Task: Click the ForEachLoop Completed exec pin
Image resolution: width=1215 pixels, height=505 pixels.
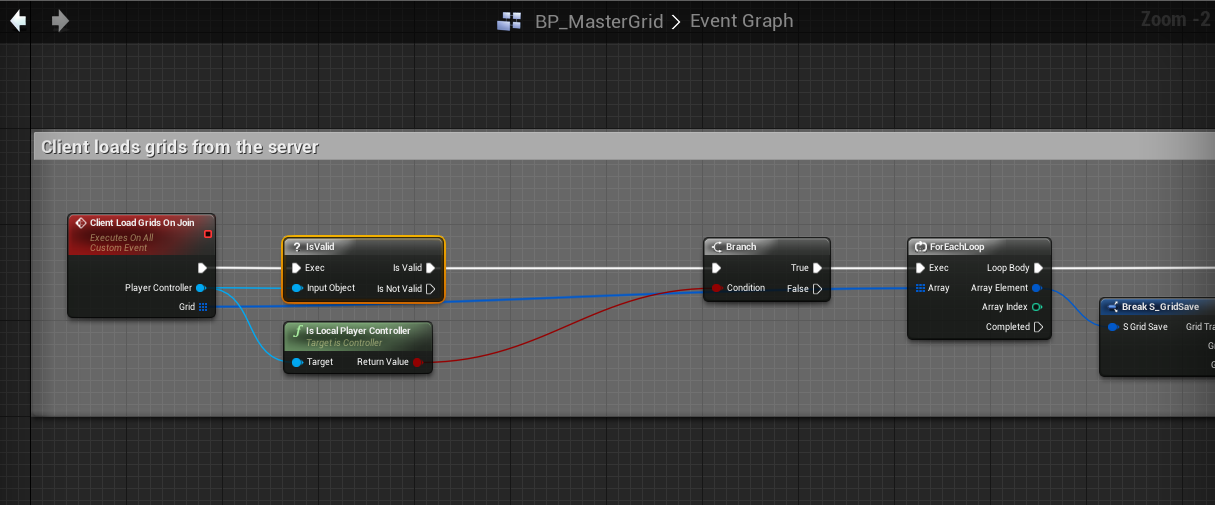Action: click(x=1038, y=327)
